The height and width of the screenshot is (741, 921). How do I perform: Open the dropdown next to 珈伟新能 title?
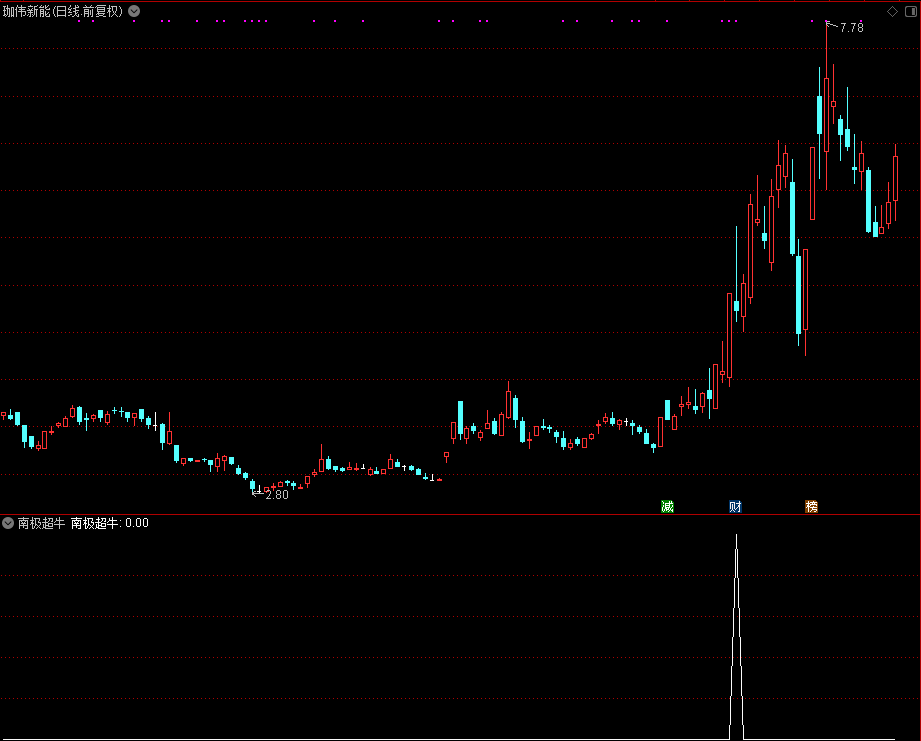pos(134,11)
